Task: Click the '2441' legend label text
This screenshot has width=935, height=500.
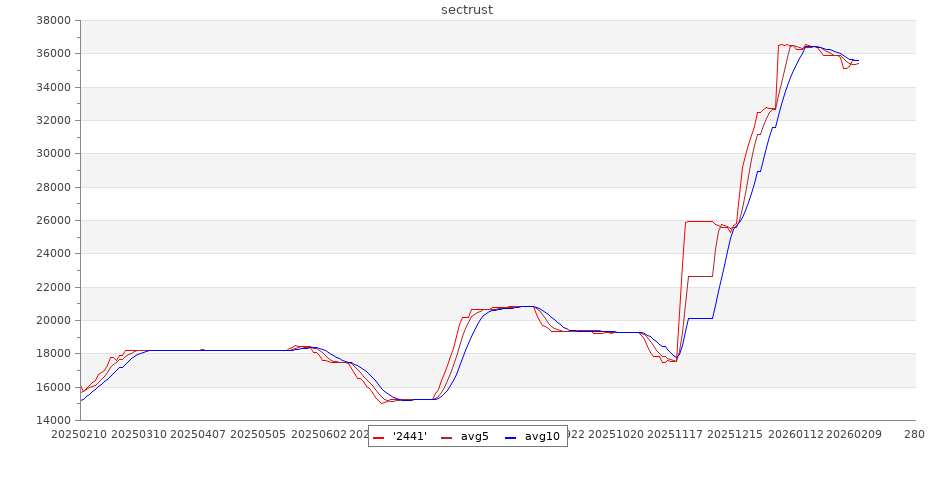Action: [x=410, y=437]
